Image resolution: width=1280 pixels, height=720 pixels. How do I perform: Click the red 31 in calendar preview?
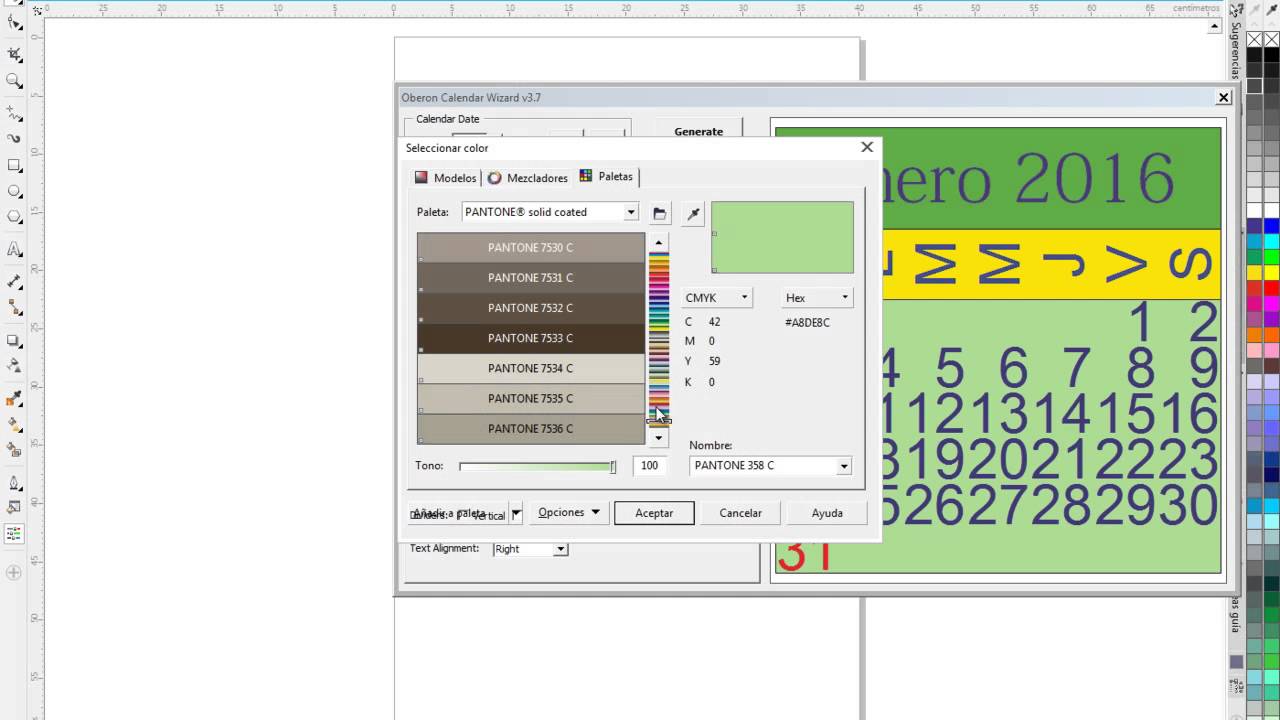805,555
